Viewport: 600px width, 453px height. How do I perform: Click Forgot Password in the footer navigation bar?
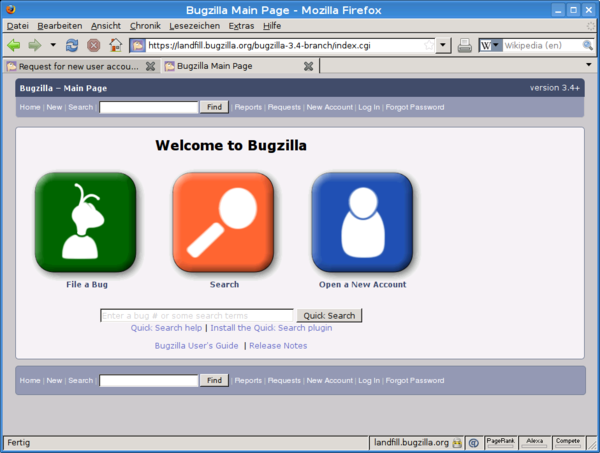click(415, 380)
